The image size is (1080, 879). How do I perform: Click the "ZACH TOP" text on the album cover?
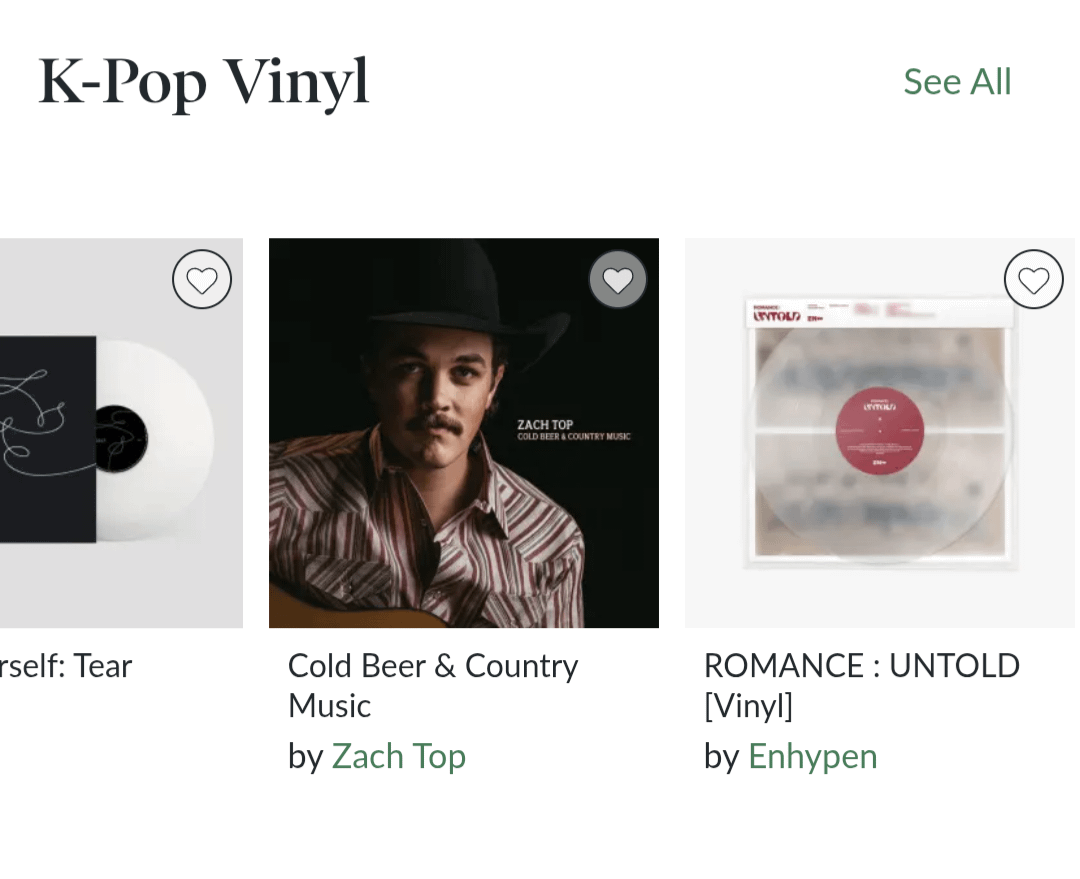click(545, 425)
